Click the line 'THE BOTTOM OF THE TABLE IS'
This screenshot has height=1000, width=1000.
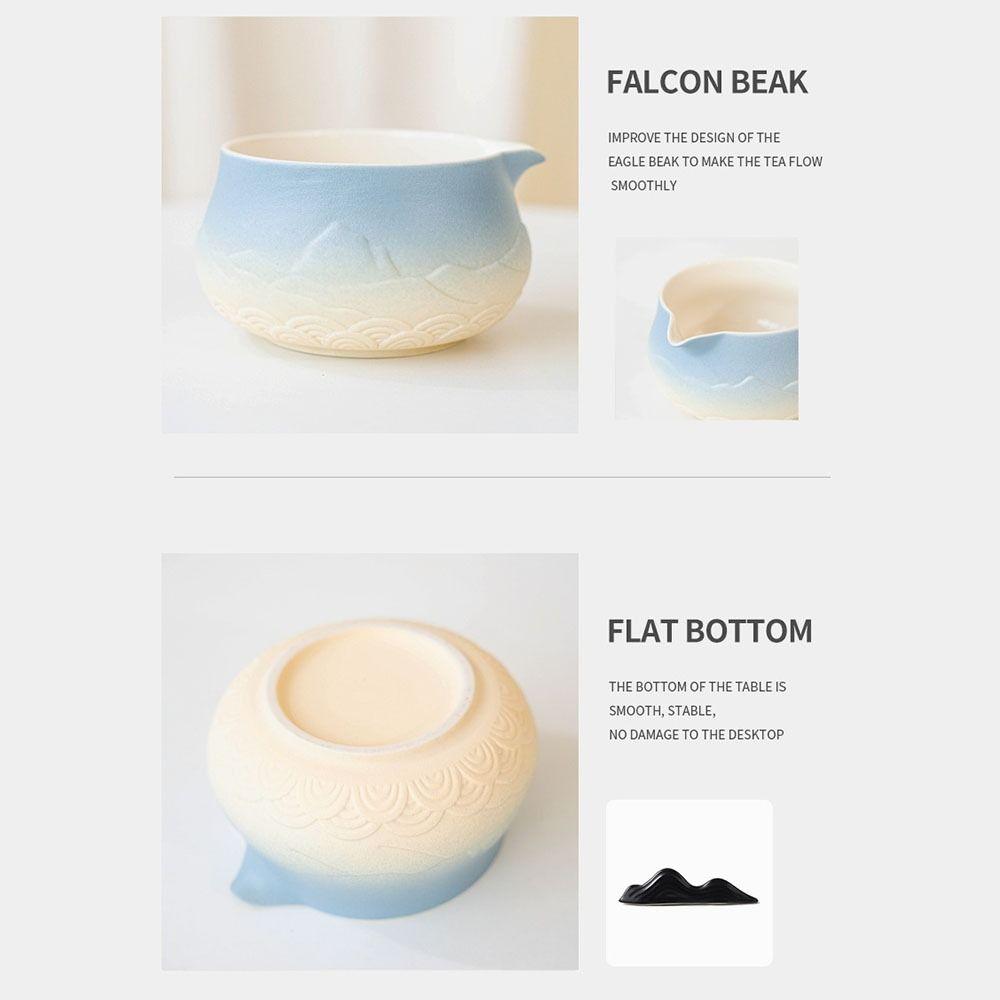coord(697,687)
